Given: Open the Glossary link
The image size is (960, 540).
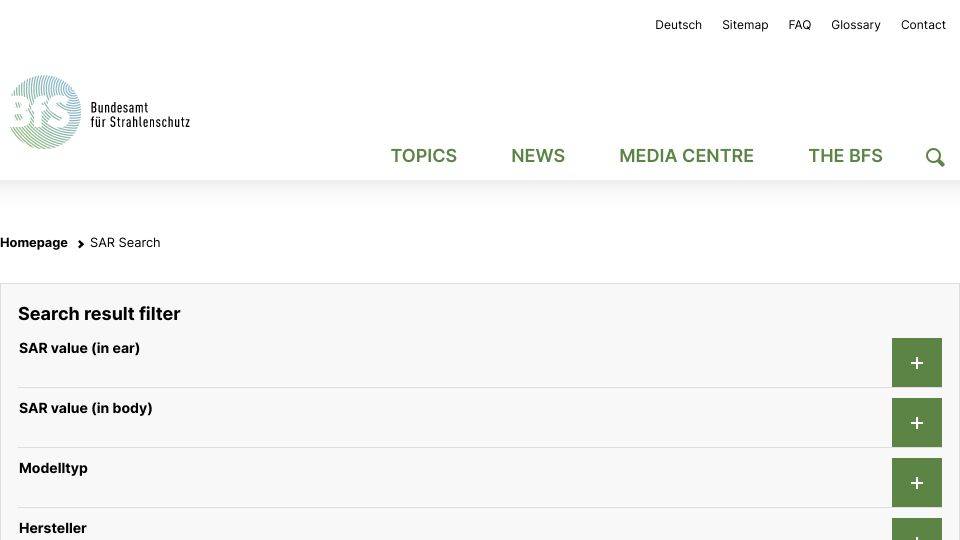Looking at the screenshot, I should (x=855, y=25).
